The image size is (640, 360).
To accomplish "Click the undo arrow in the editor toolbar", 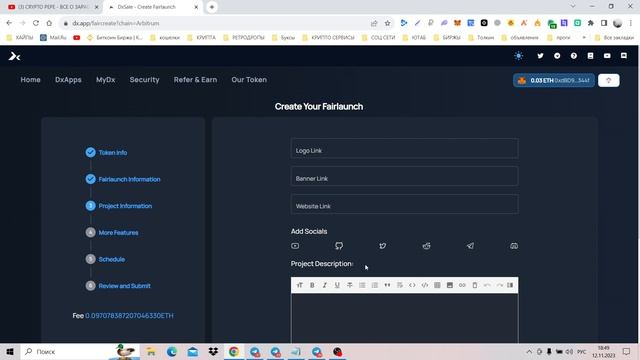I will (487, 285).
